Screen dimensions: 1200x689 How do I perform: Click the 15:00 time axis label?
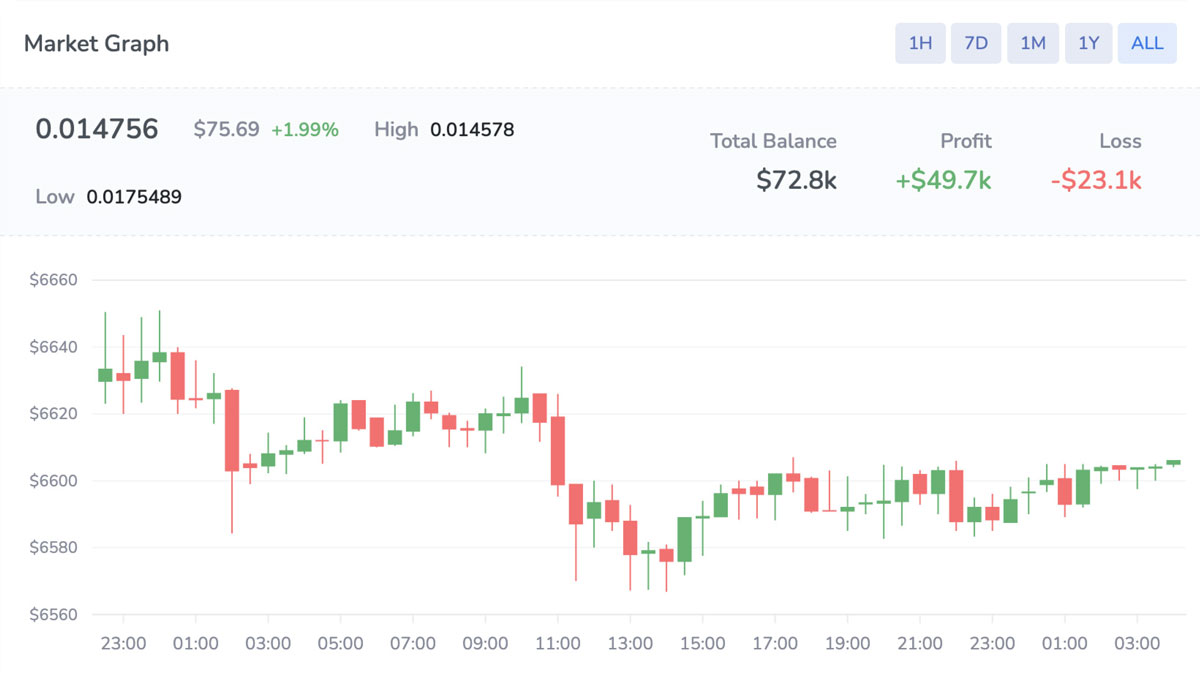click(702, 644)
